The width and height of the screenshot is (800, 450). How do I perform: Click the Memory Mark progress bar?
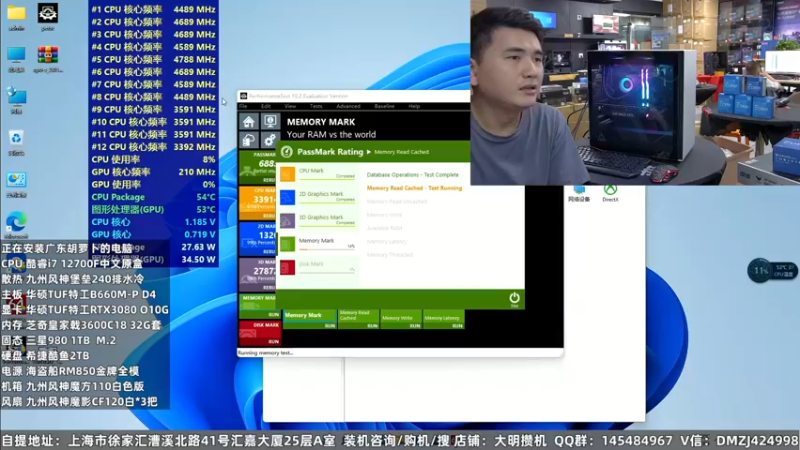(327, 249)
